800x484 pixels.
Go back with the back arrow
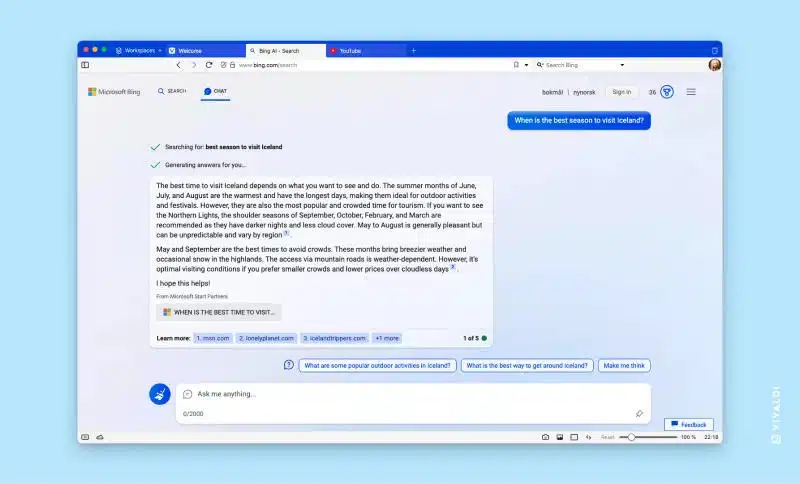pos(179,65)
